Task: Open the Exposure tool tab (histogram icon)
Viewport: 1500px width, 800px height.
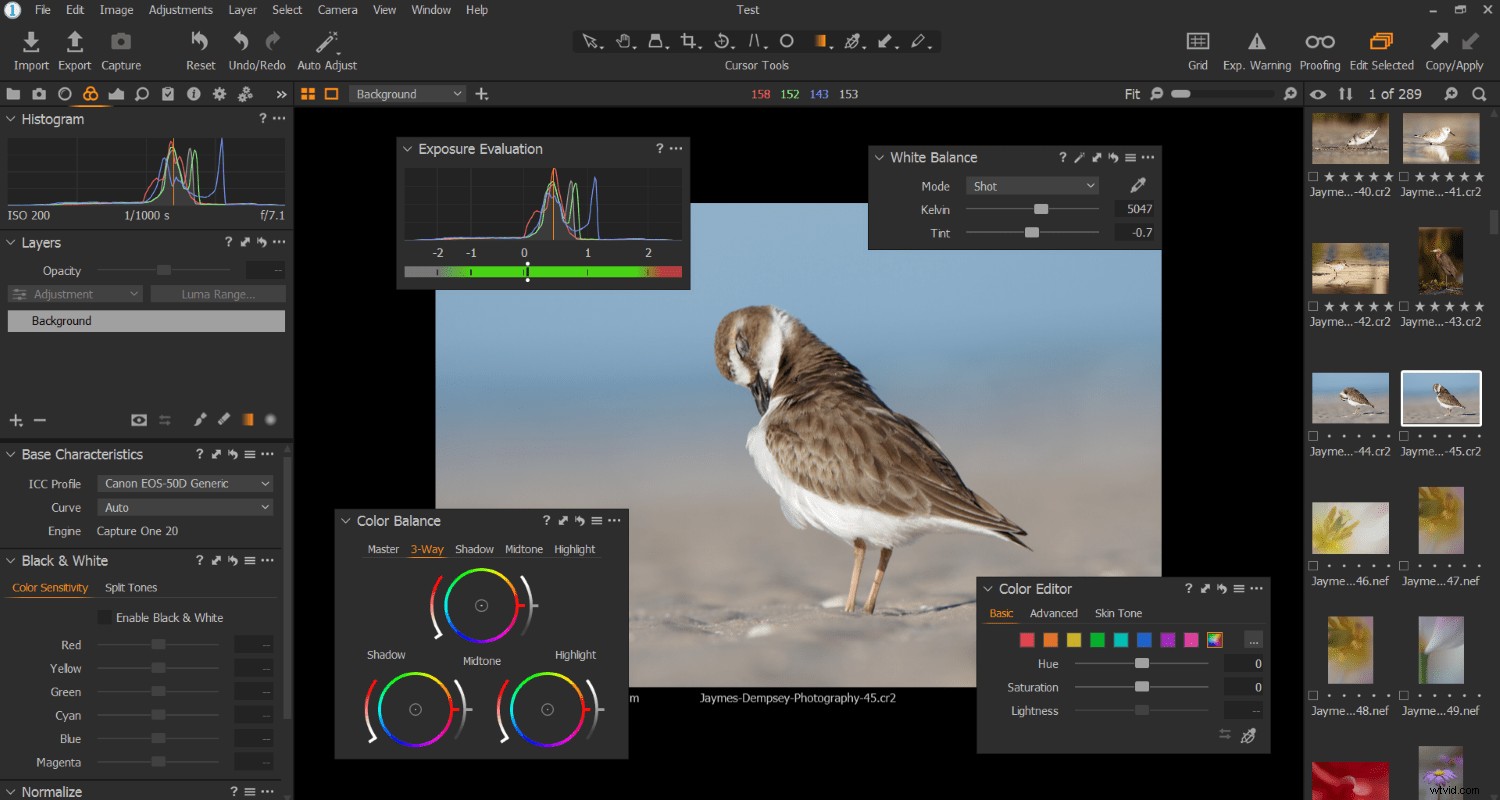Action: click(117, 93)
